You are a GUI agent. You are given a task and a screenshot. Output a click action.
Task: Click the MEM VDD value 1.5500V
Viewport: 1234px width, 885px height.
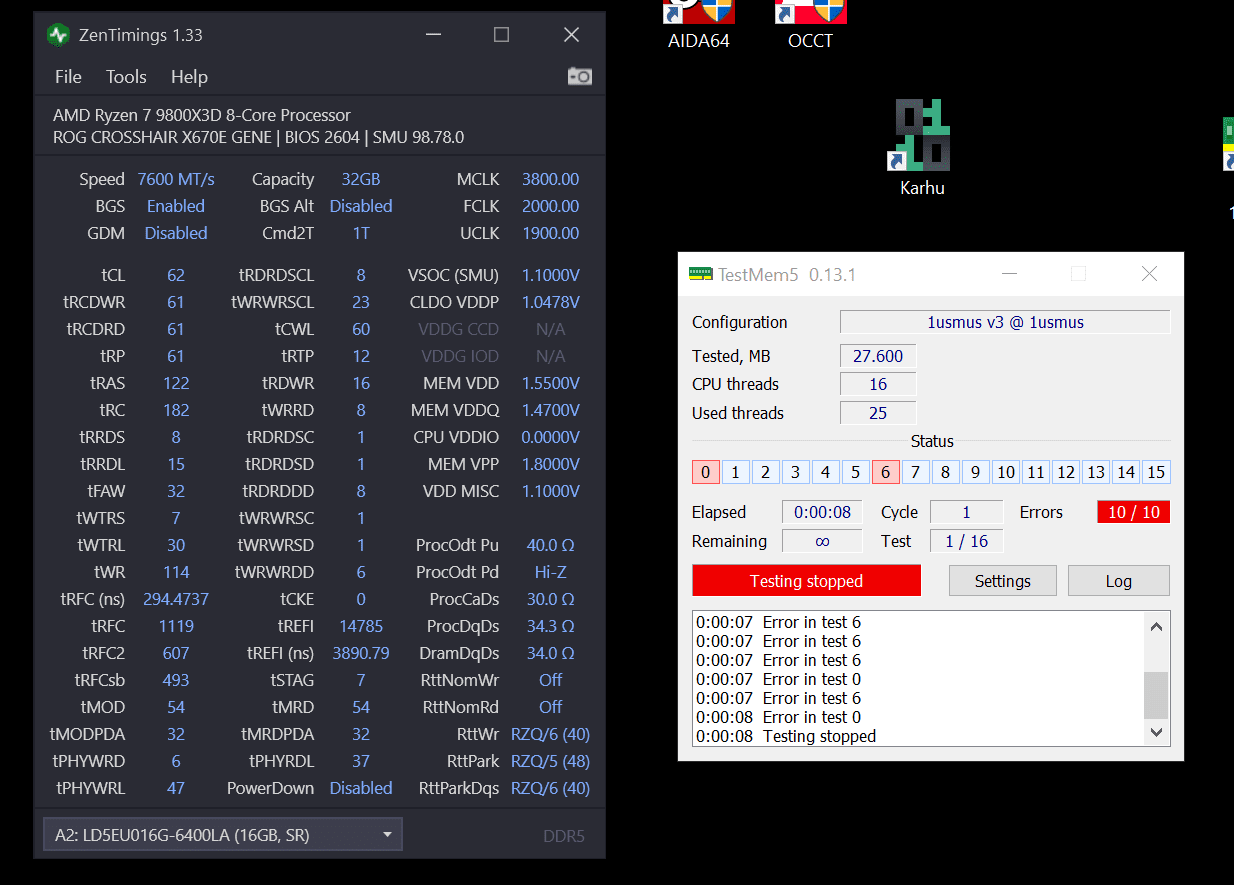tap(551, 383)
